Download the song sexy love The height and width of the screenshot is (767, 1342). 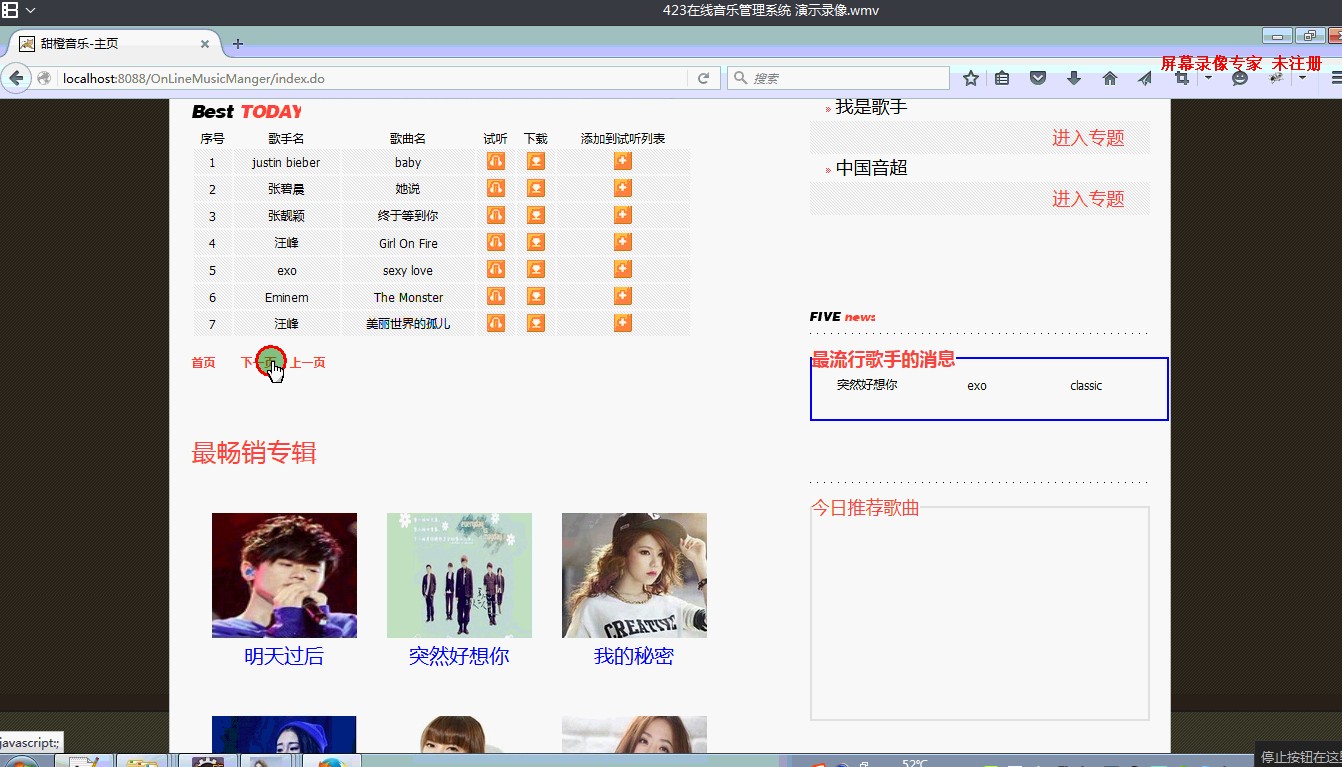click(x=536, y=269)
